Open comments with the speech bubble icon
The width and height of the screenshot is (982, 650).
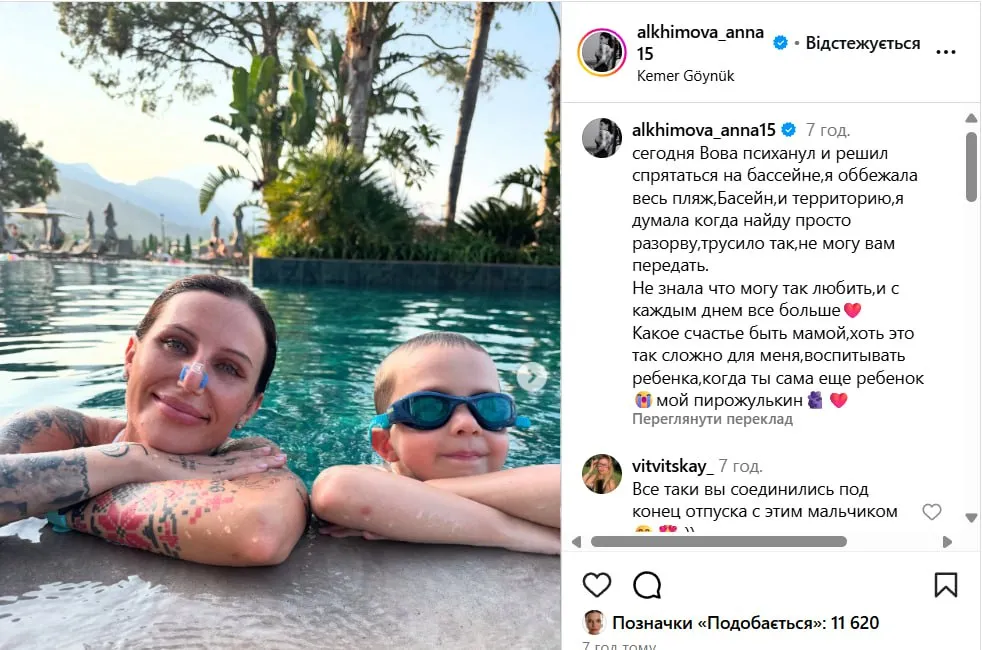pyautogui.click(x=647, y=586)
